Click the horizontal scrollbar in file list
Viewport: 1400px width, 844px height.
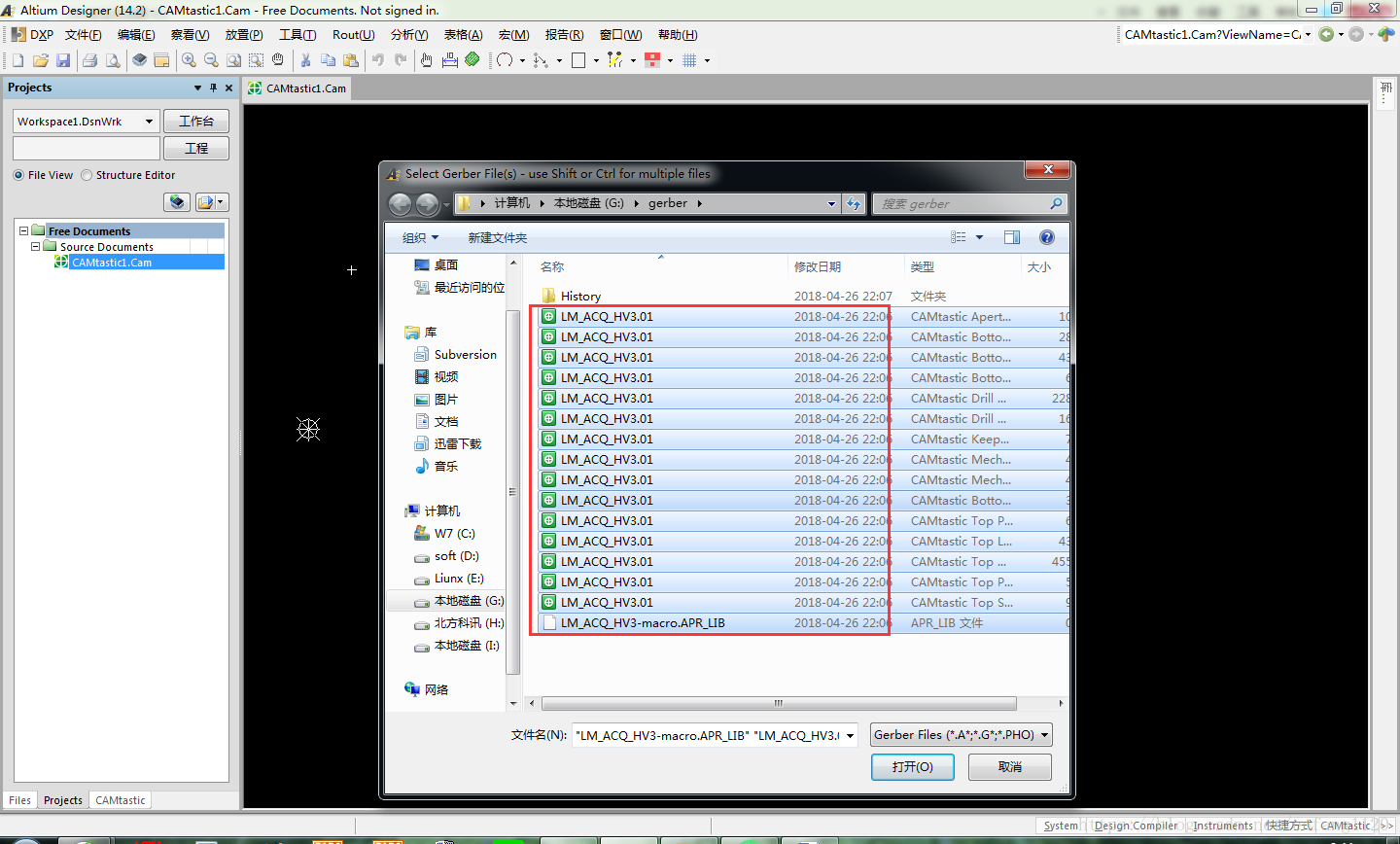point(779,703)
